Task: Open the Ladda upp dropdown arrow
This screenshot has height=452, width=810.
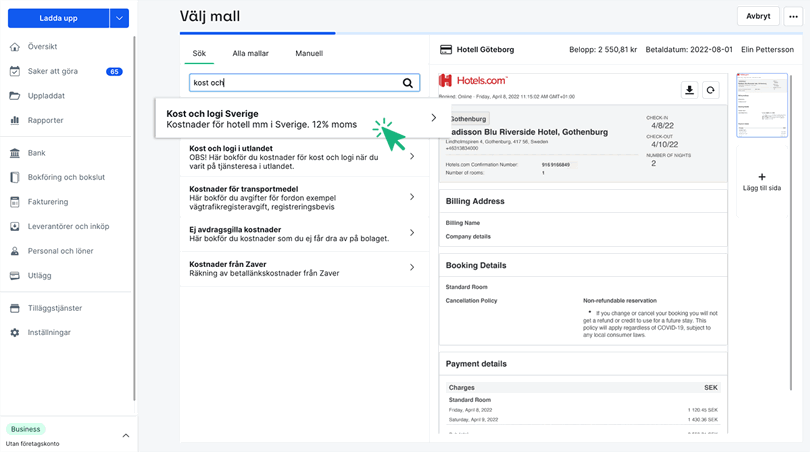Action: click(119, 18)
